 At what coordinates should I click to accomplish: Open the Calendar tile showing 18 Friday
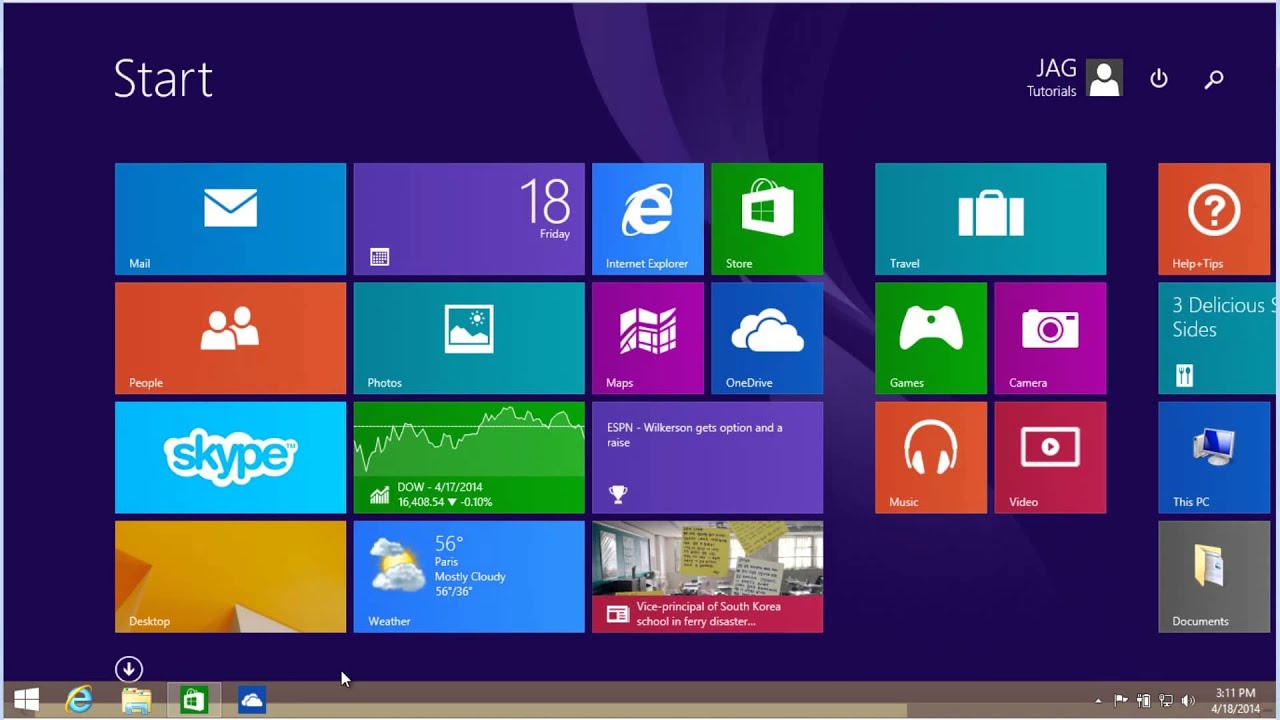(x=469, y=219)
